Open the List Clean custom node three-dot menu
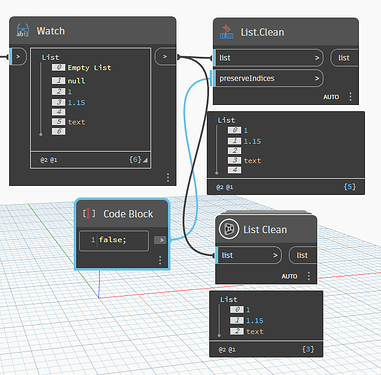The width and height of the screenshot is (381, 375). point(309,276)
